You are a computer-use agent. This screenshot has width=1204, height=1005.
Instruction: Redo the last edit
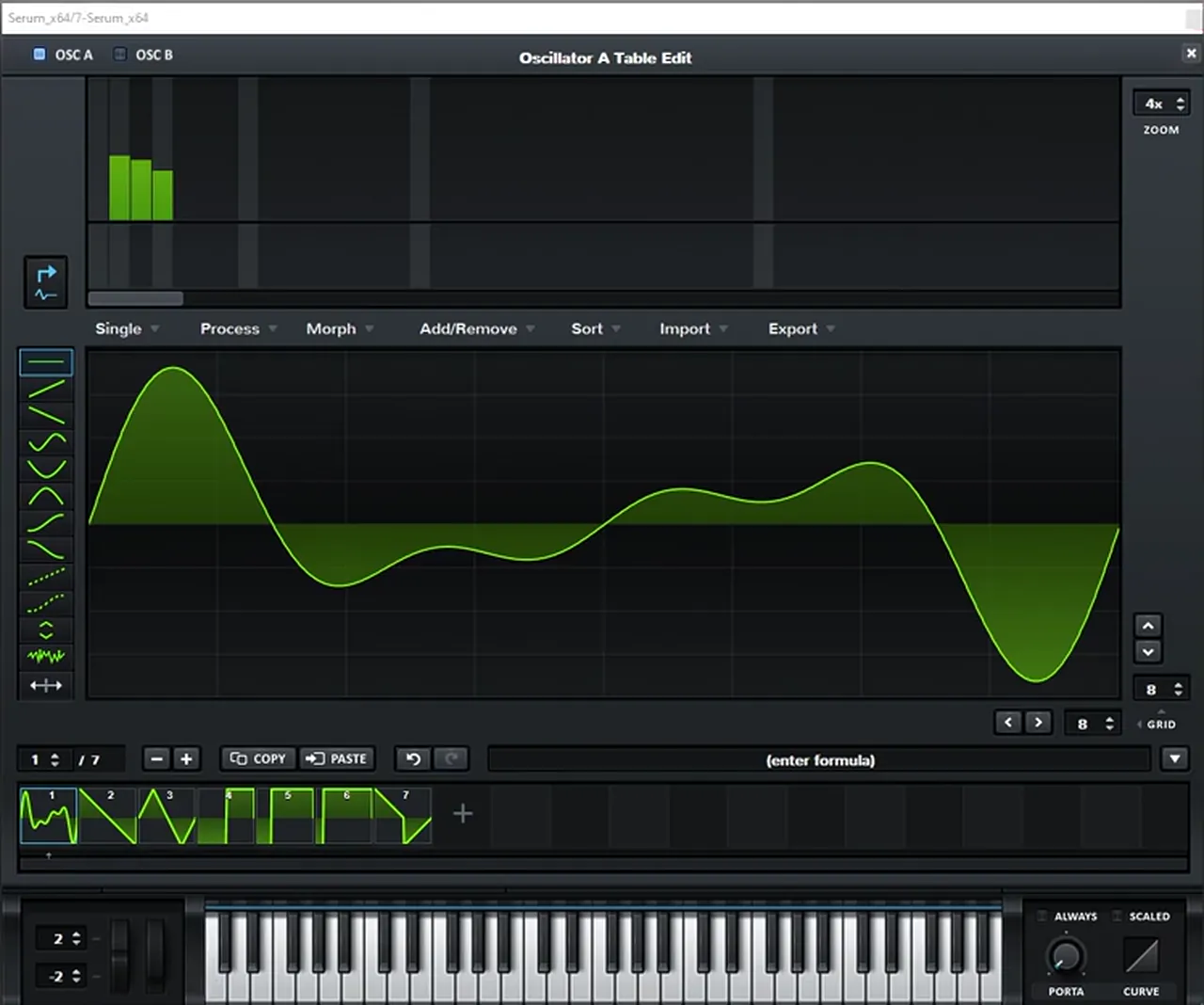coord(451,758)
